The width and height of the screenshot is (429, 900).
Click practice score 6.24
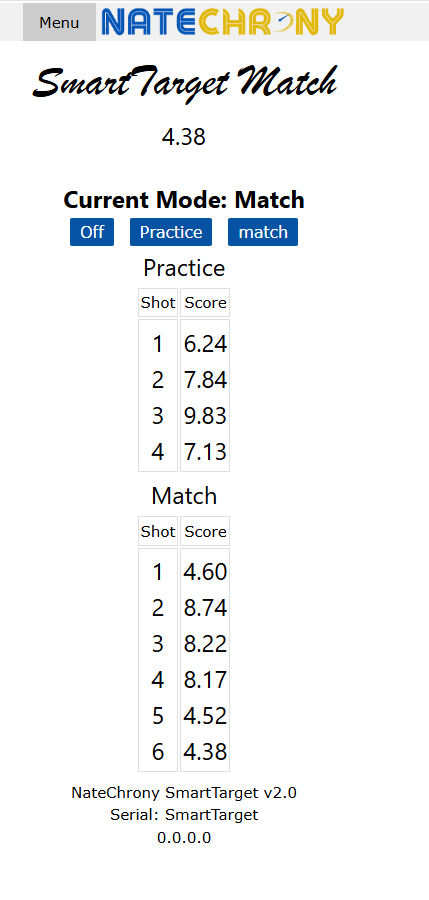coord(205,344)
